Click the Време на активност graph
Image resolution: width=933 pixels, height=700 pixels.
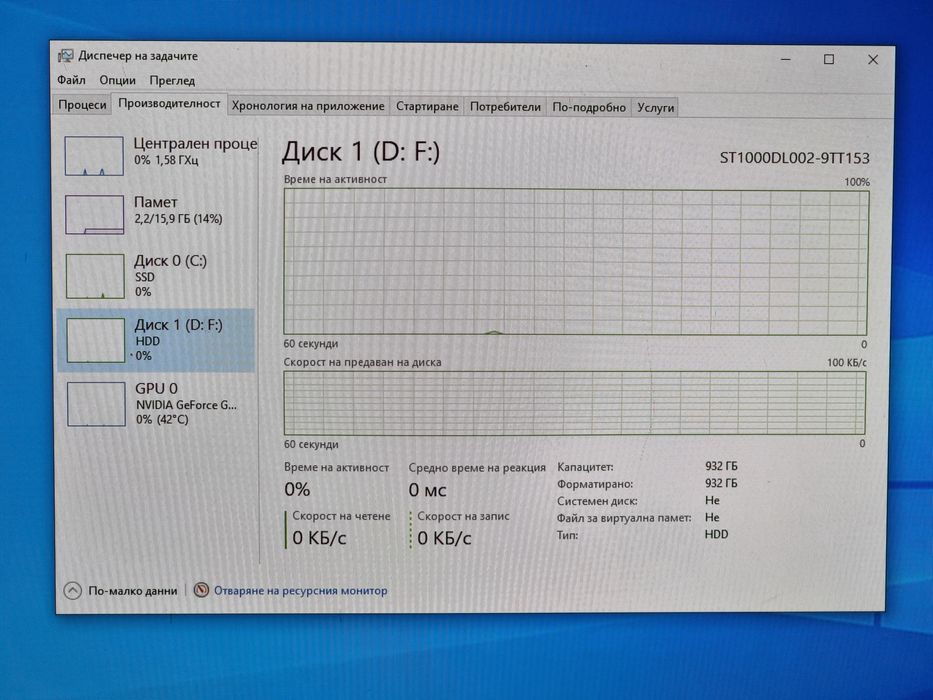tap(575, 262)
